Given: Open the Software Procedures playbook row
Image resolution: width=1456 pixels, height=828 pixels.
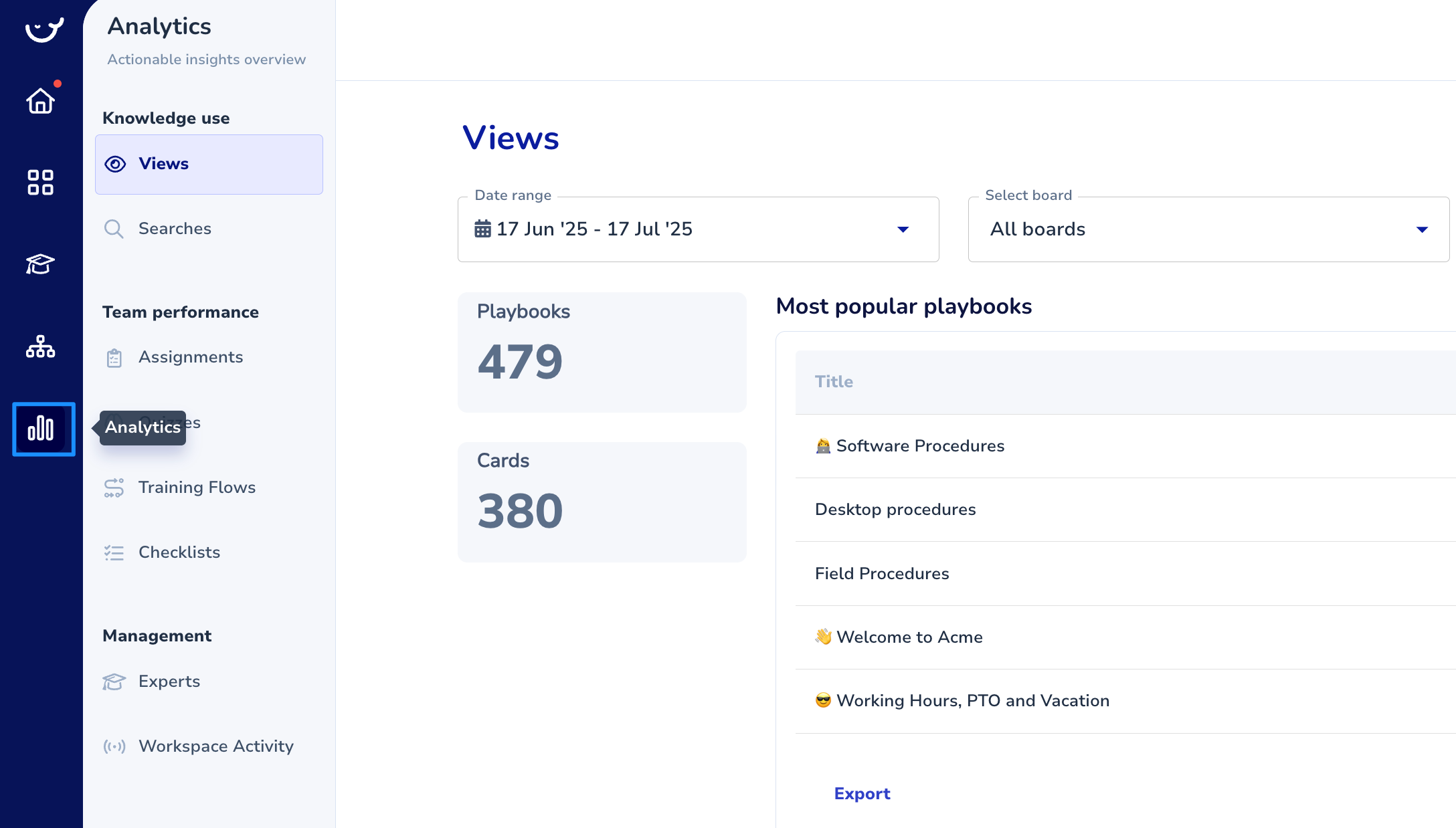Looking at the screenshot, I should [919, 446].
